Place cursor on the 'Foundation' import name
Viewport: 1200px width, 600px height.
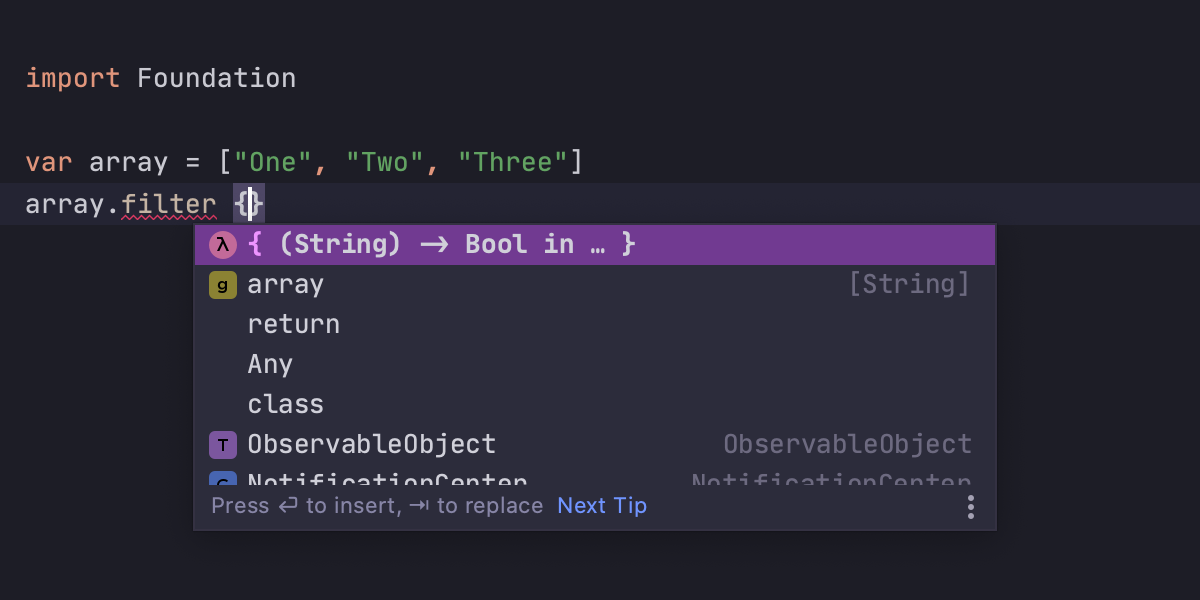pyautogui.click(x=216, y=78)
